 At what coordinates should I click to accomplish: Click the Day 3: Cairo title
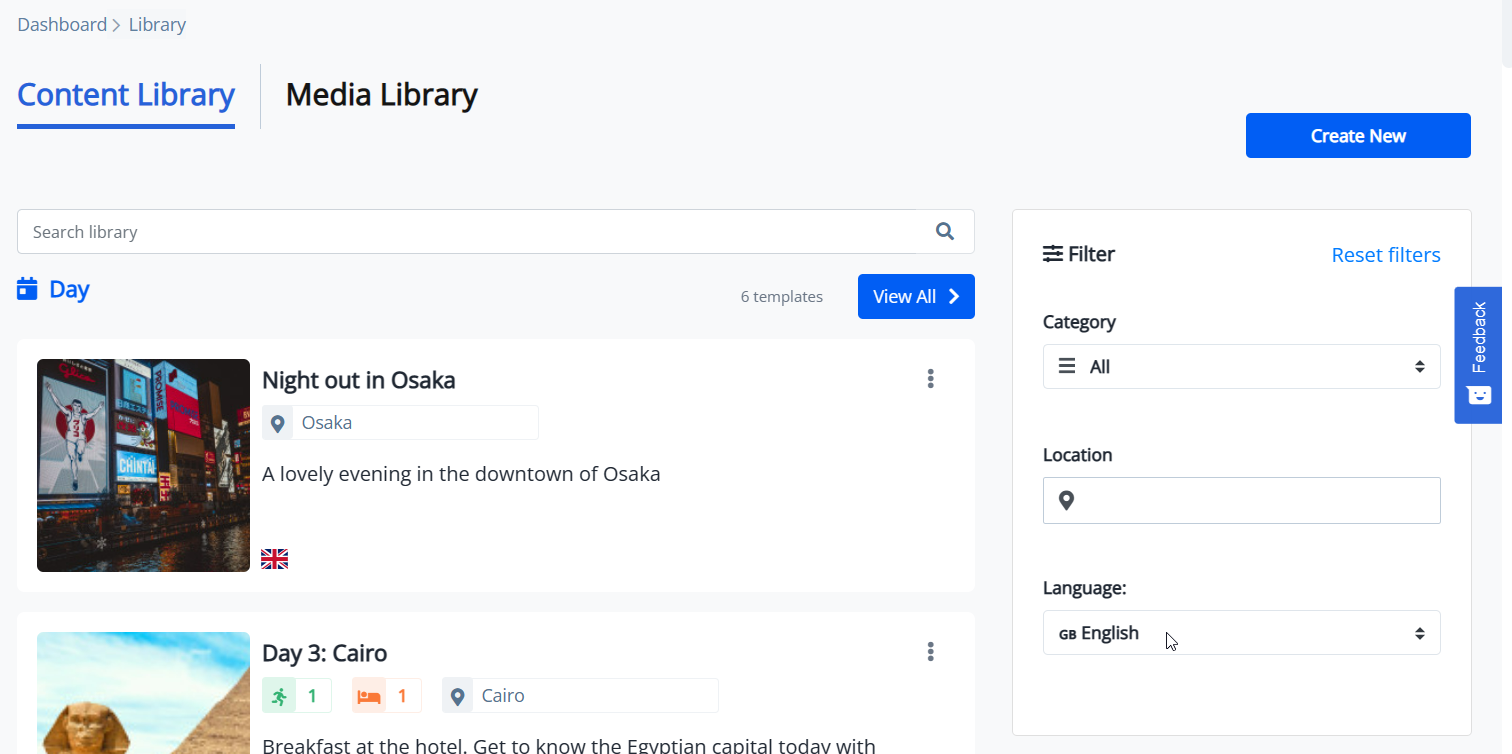pos(324,653)
